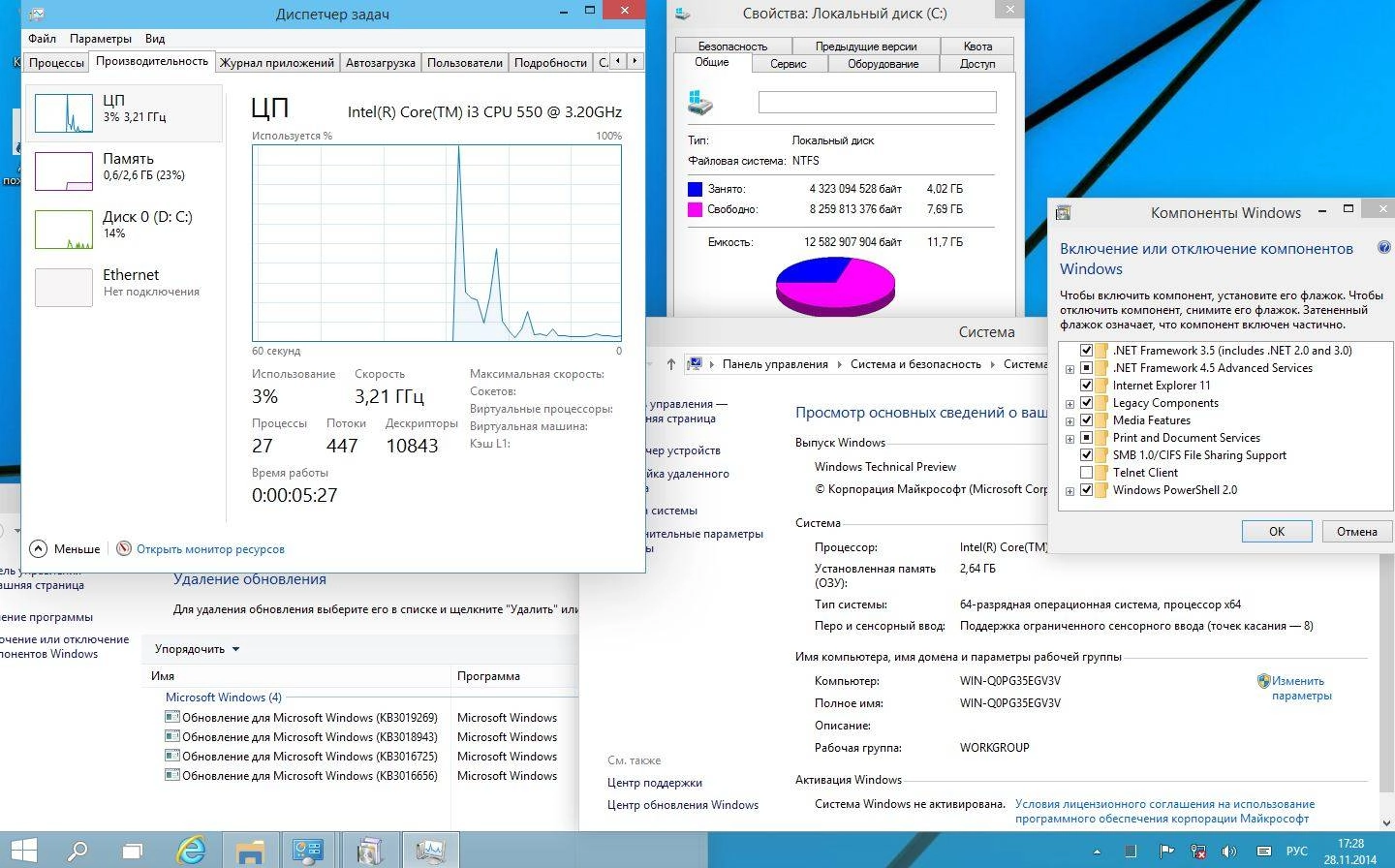Click the Windows Features title bar icon
The image size is (1395, 868).
1063,212
